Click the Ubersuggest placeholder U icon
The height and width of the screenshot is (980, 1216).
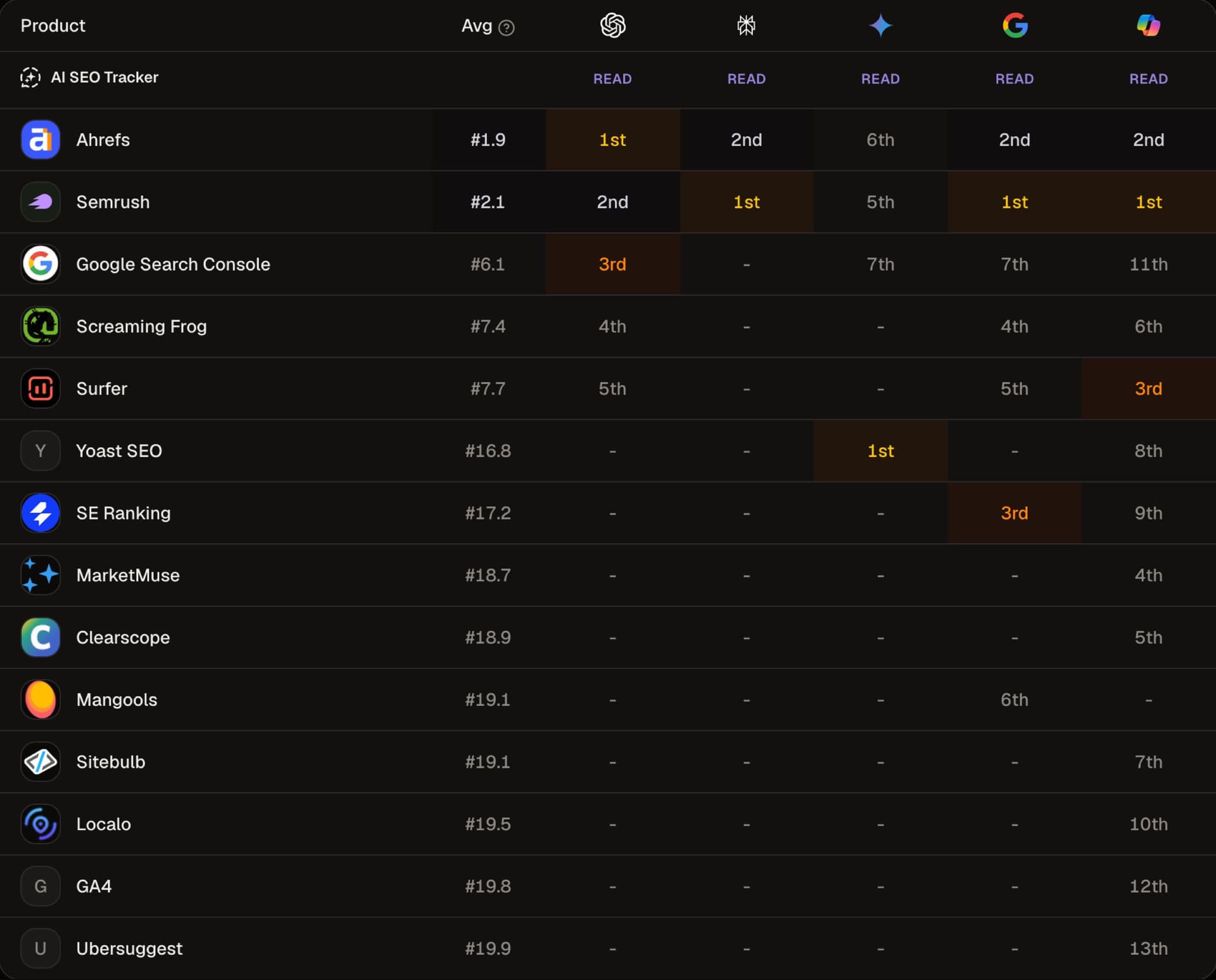click(x=41, y=948)
